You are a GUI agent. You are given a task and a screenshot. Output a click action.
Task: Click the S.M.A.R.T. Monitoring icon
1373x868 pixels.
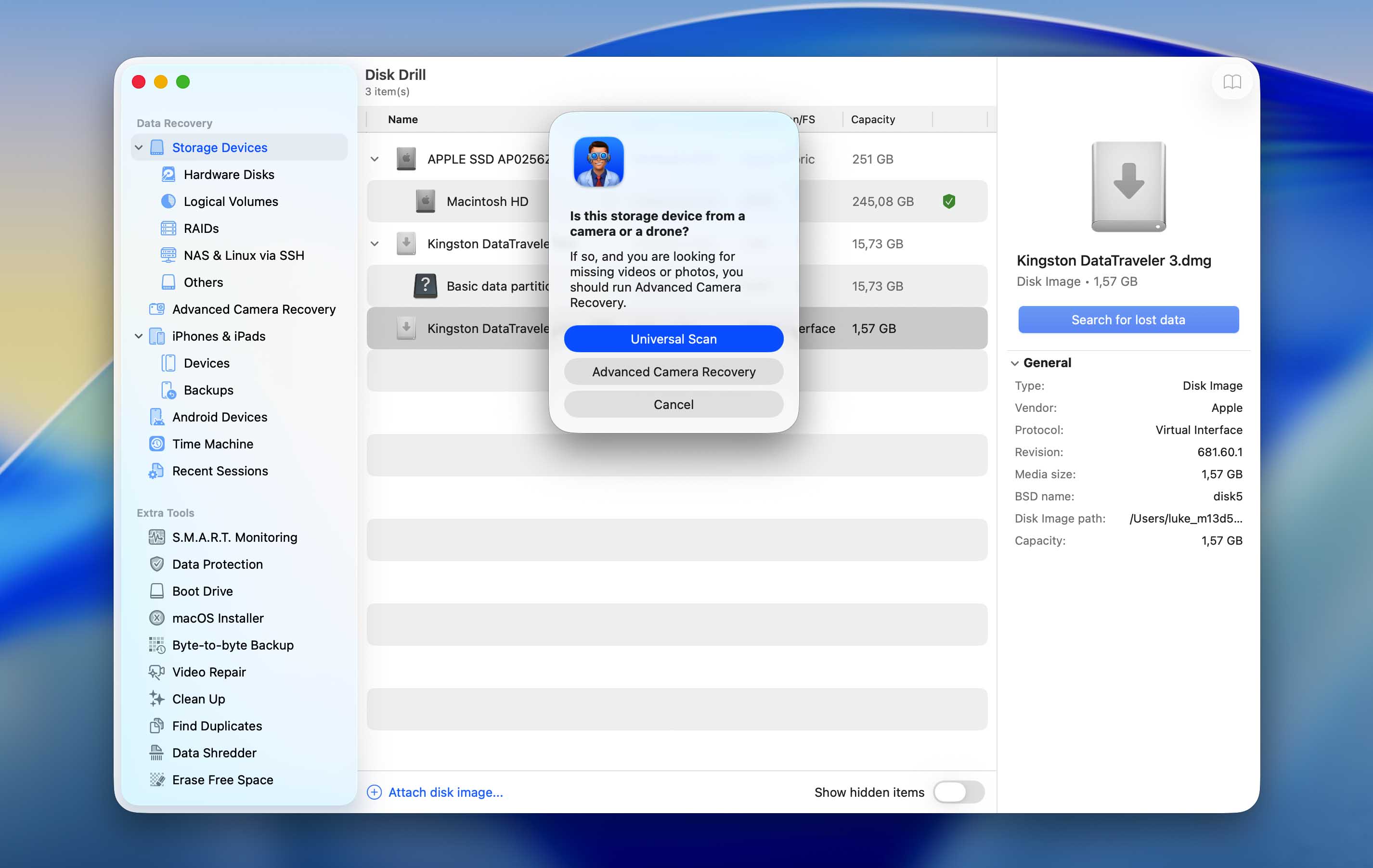157,537
